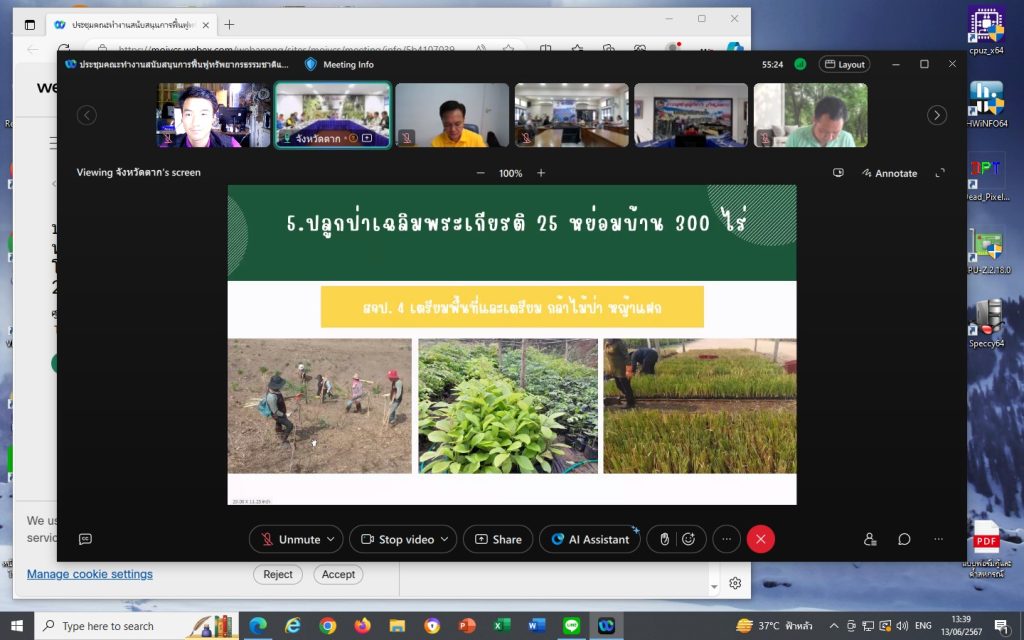Viewport: 1024px width, 640px height.
Task: Open weather widget showing 37°C
Action: [774, 626]
